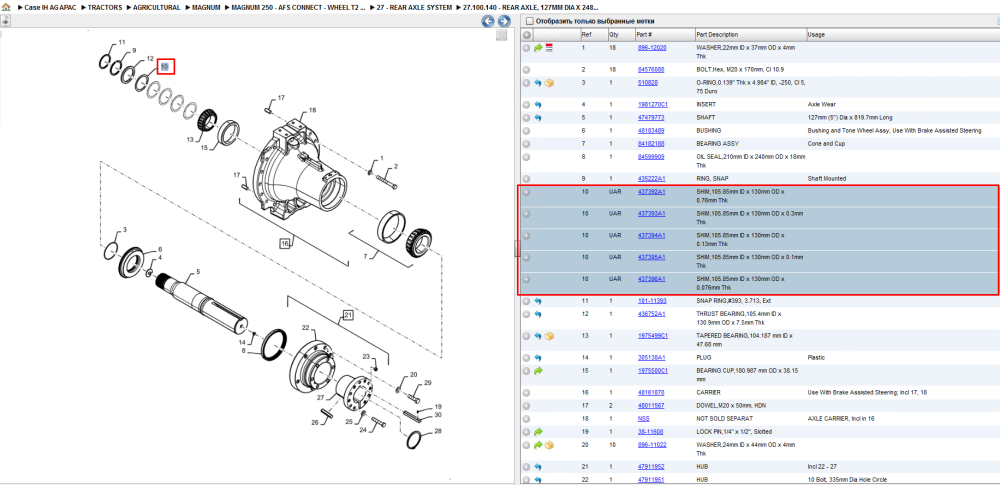Click blue arrow icon on HUB 47911951 row
Screen dimensions: 1000x485
click(x=538, y=480)
